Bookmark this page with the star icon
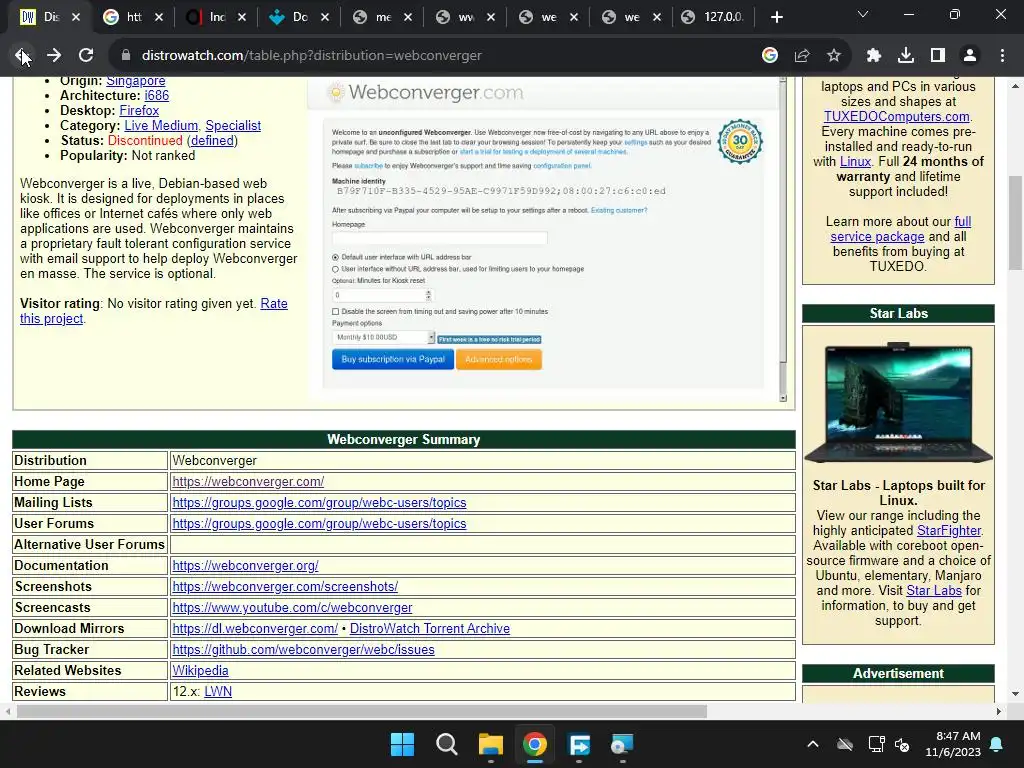 click(x=834, y=56)
